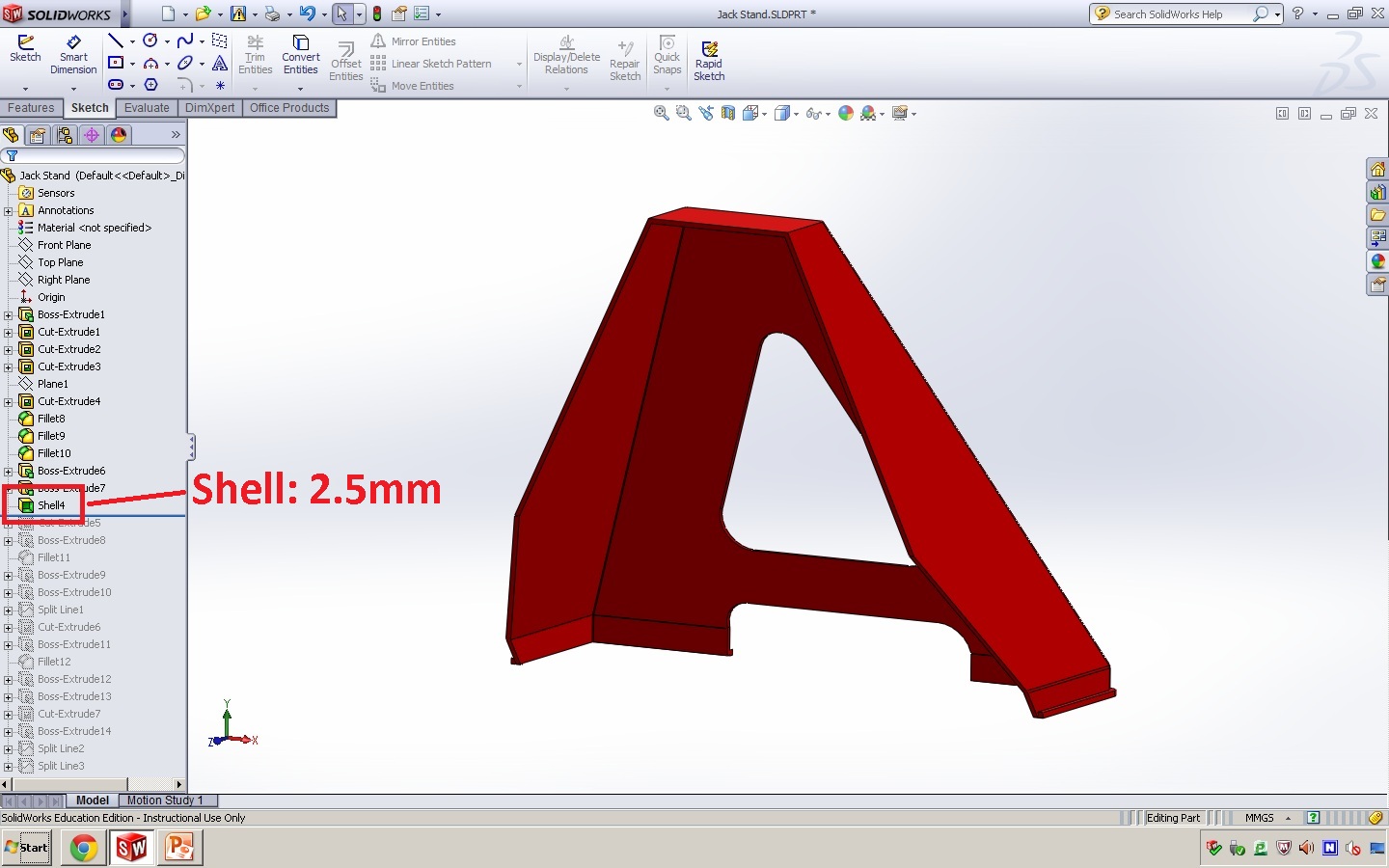Select the Line sketch tool
Screen dimensions: 1389x868
pyautogui.click(x=116, y=41)
